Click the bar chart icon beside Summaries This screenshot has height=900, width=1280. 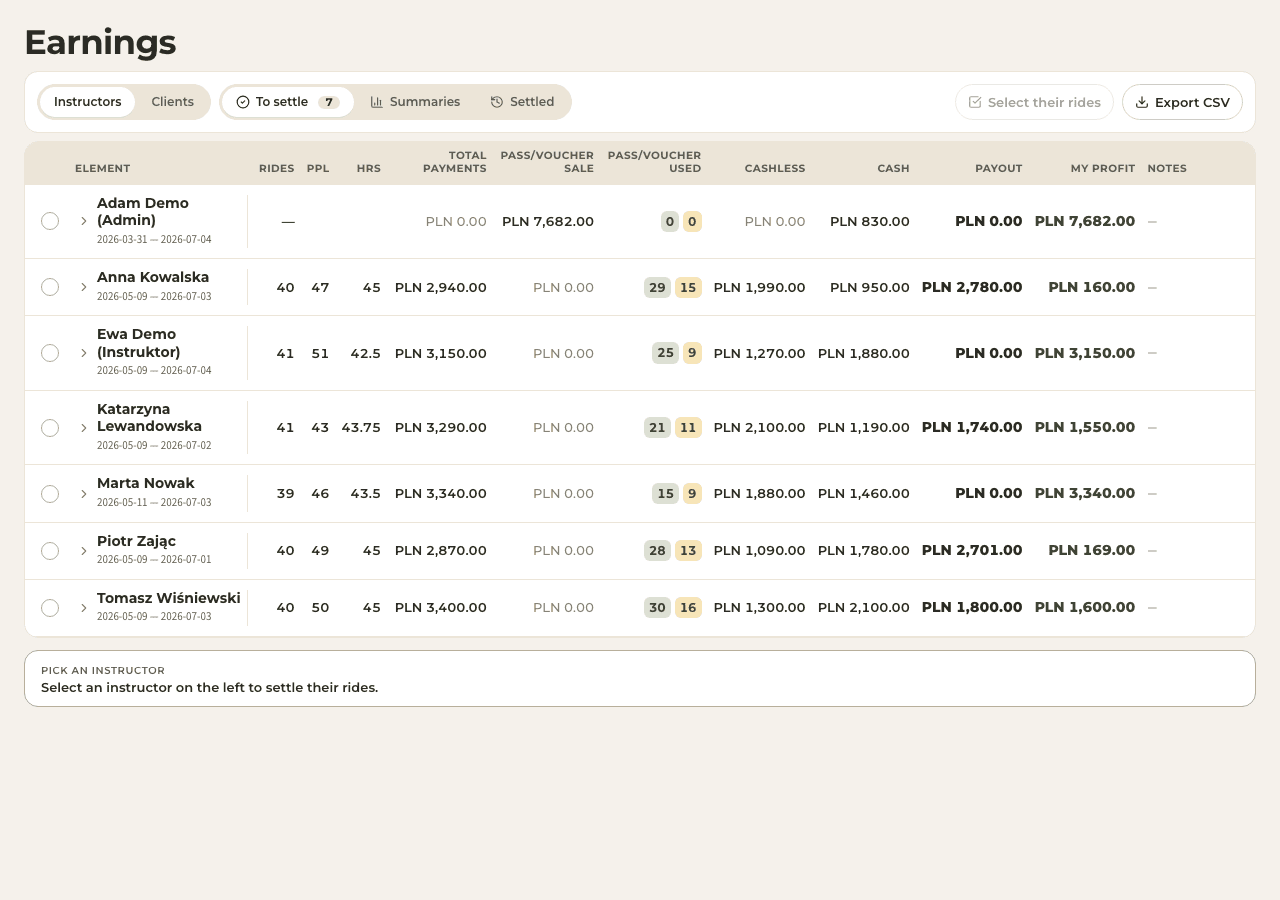(x=377, y=102)
